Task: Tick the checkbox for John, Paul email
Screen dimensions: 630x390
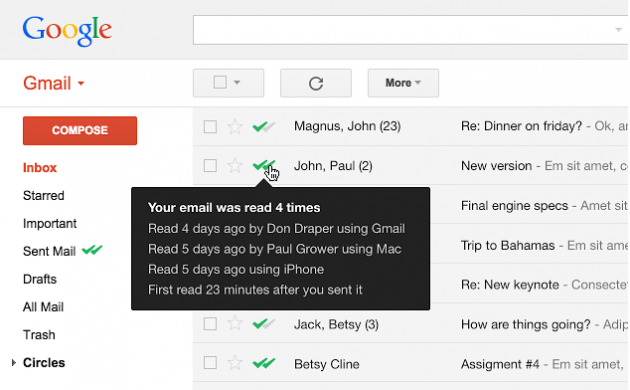Action: pyautogui.click(x=210, y=165)
